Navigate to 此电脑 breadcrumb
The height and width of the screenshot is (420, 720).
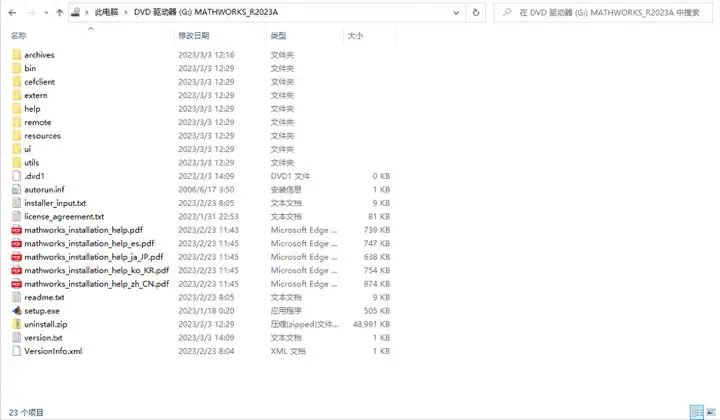click(x=107, y=12)
